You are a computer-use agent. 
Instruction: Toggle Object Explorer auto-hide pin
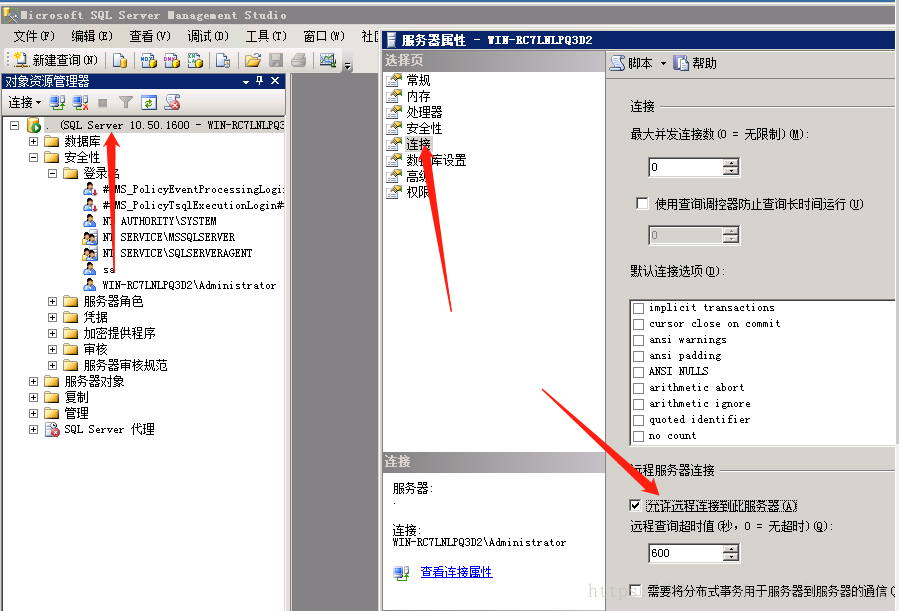coord(260,81)
